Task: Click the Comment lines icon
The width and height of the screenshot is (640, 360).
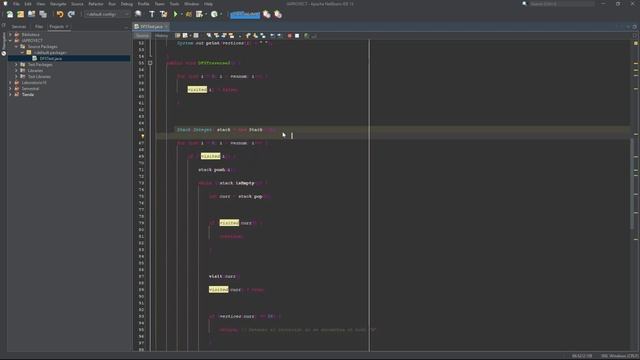Action: click(x=307, y=36)
